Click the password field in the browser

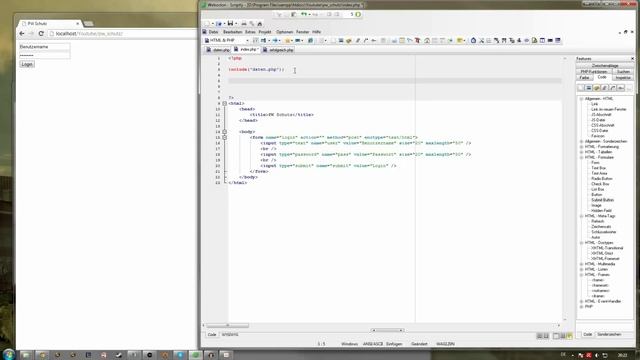tap(44, 55)
